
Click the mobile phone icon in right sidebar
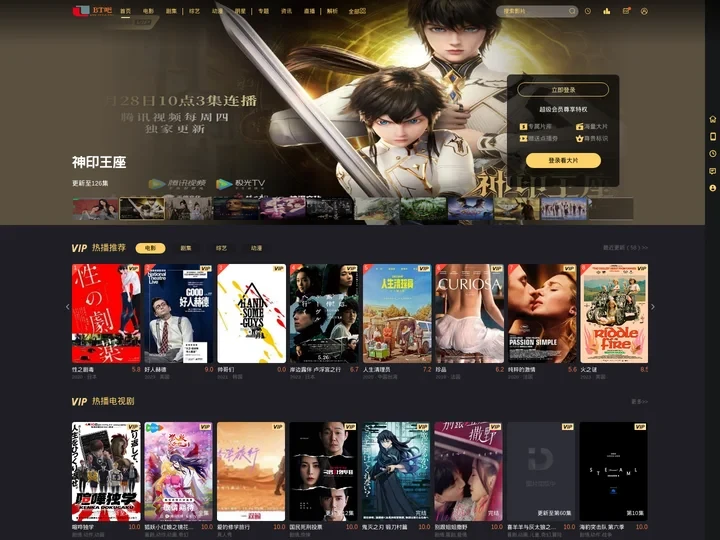[713, 136]
